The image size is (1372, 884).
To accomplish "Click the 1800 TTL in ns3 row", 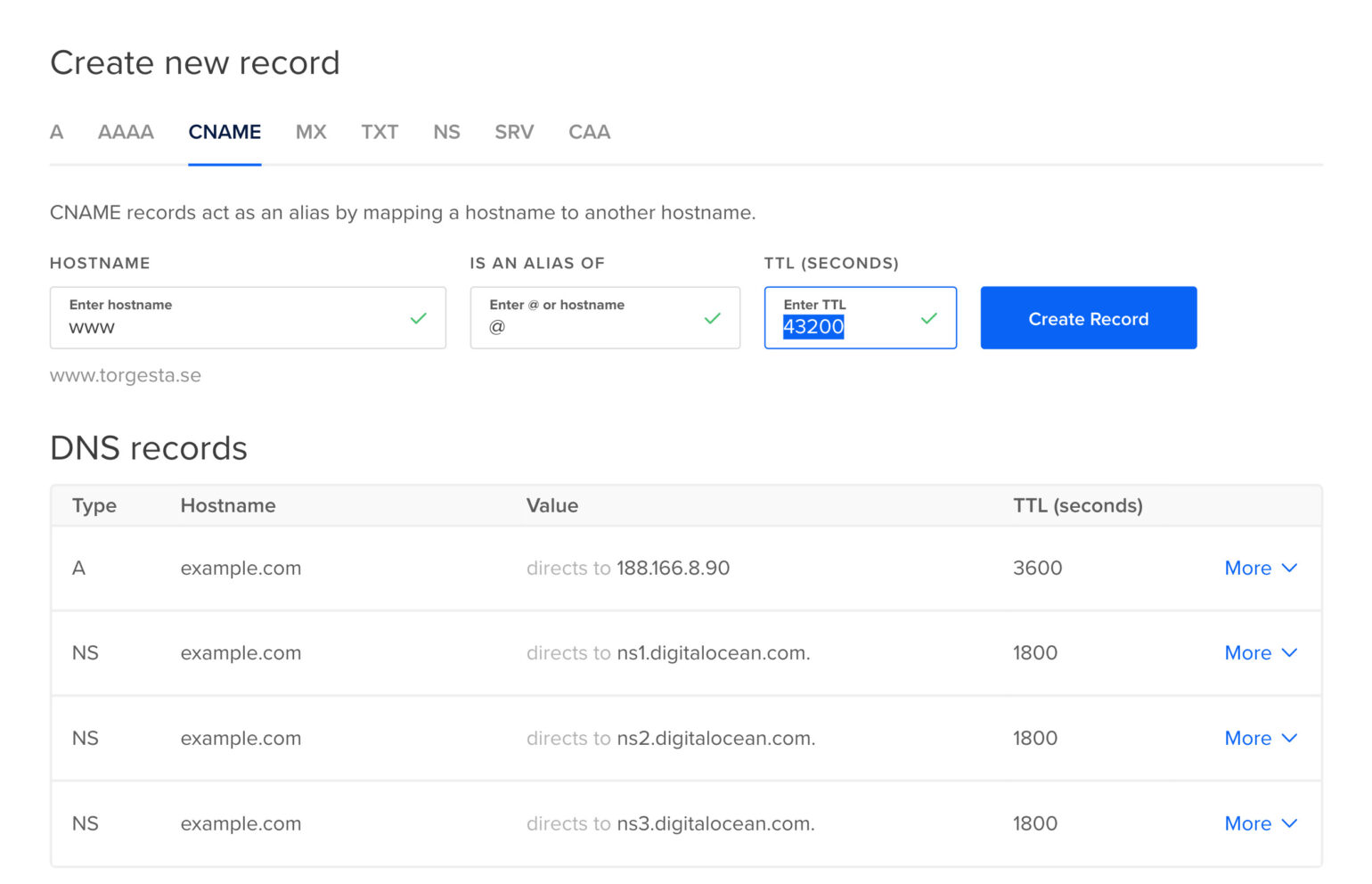I will coord(1035,823).
